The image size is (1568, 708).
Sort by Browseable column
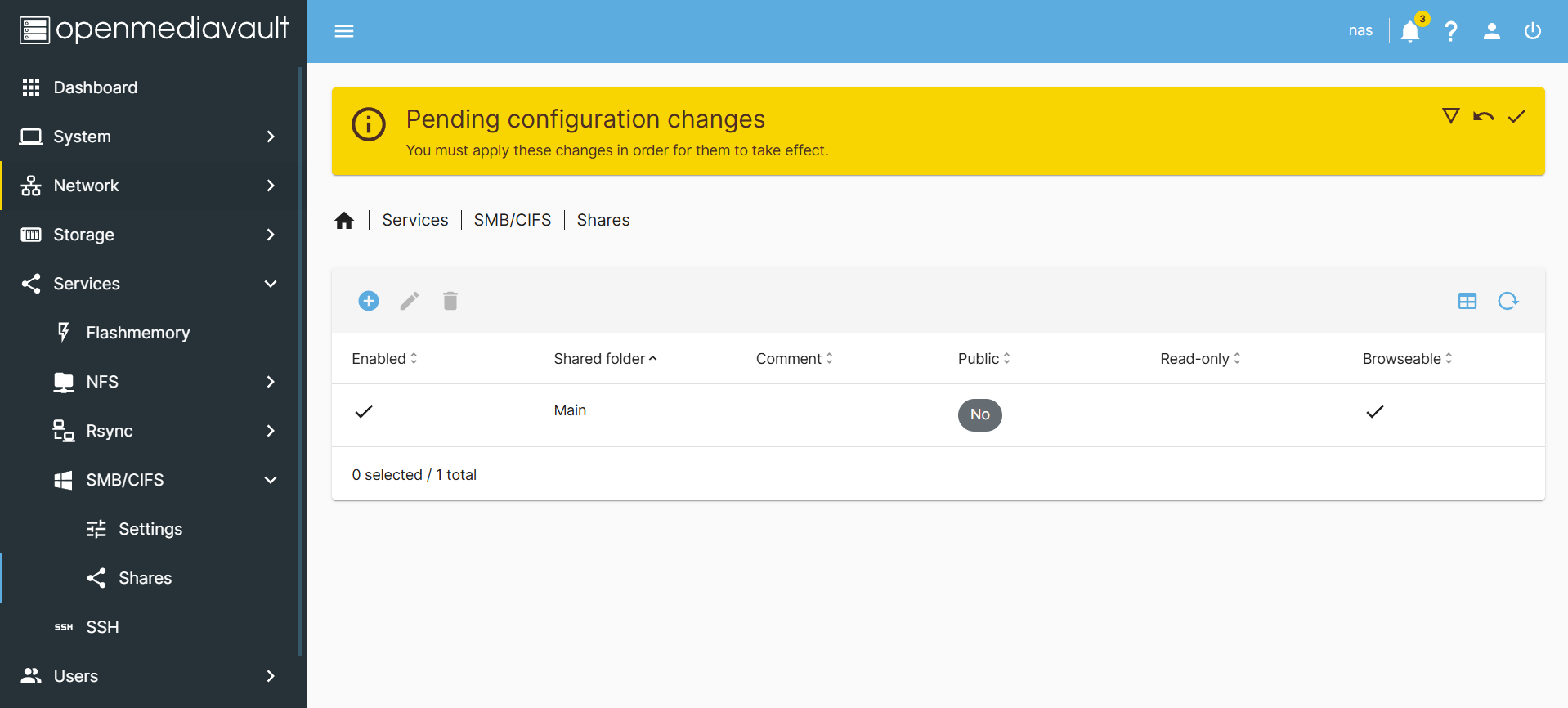pos(1408,358)
